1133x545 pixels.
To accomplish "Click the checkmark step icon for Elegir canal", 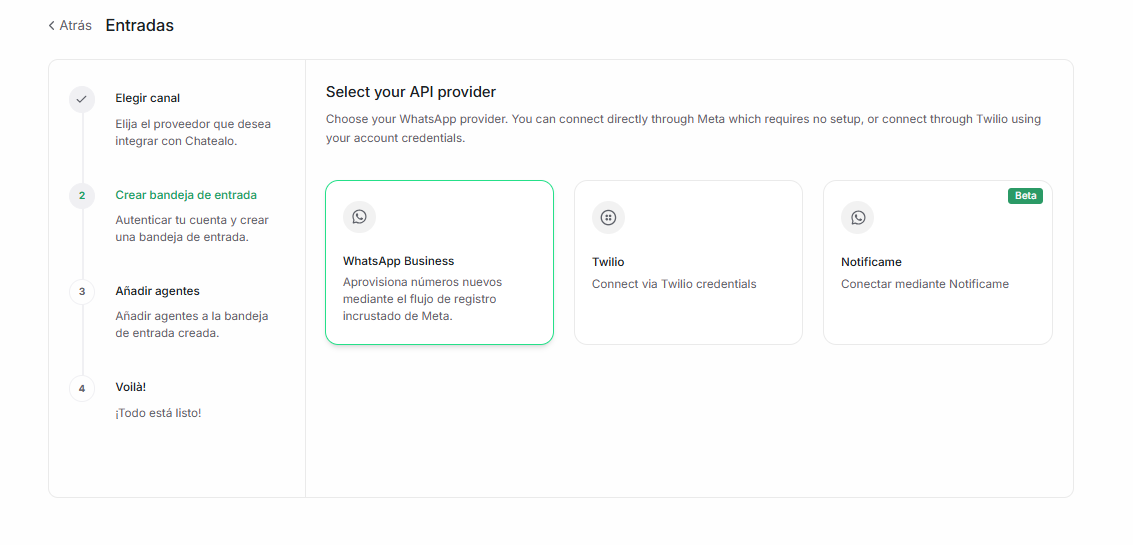I will tap(82, 99).
